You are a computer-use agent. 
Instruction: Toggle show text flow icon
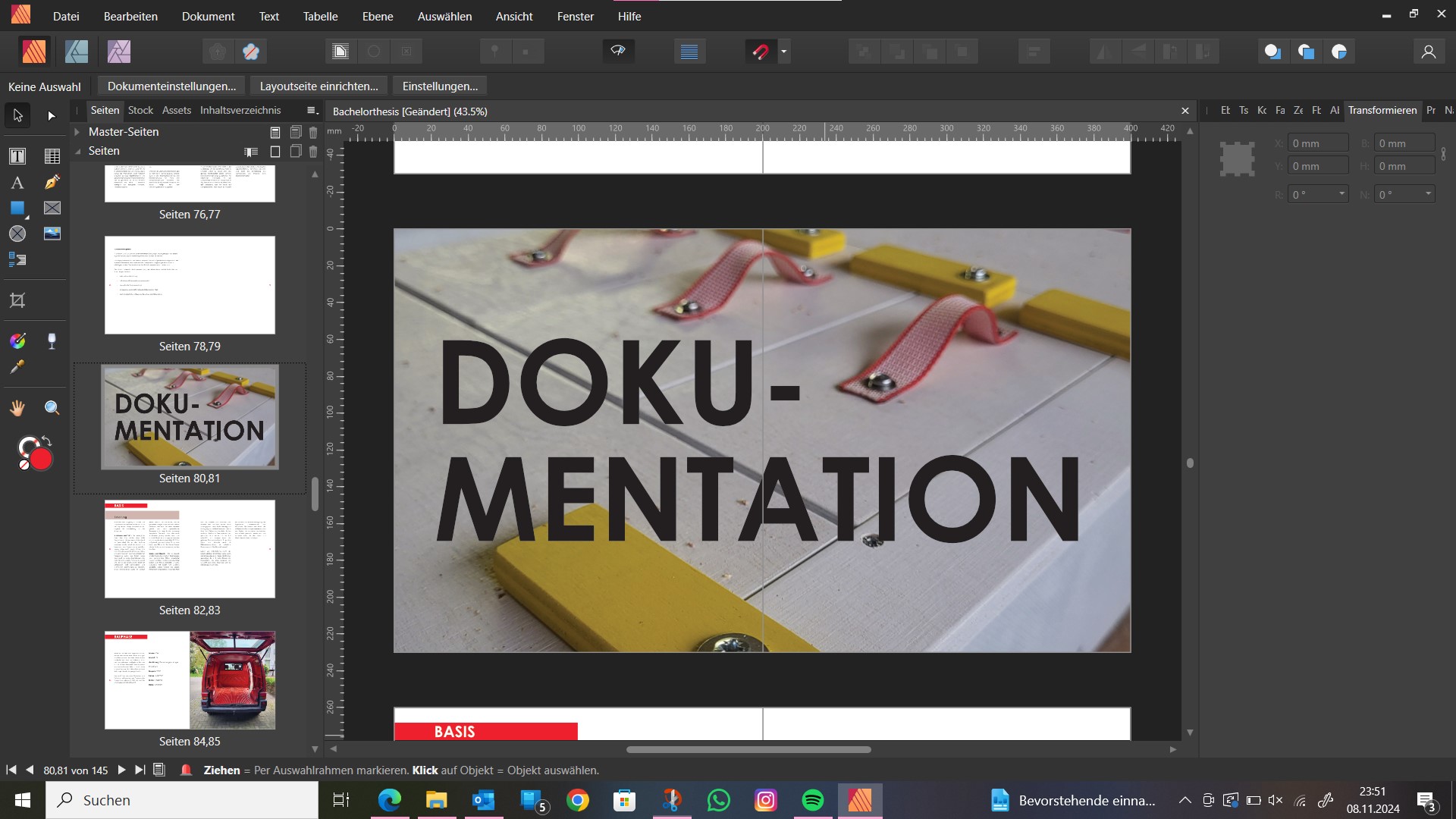pos(340,52)
